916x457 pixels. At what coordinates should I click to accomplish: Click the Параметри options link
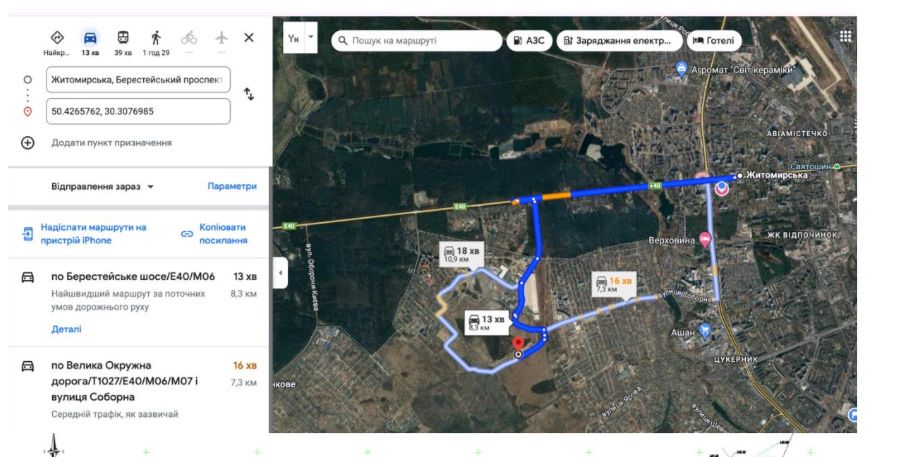click(232, 186)
